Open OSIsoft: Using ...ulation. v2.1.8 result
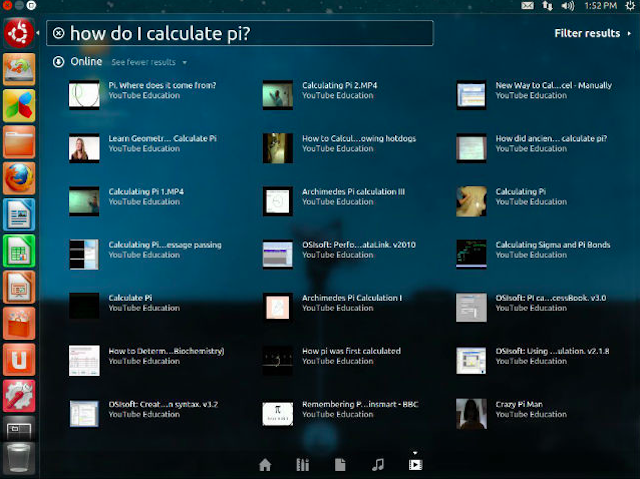 552,351
